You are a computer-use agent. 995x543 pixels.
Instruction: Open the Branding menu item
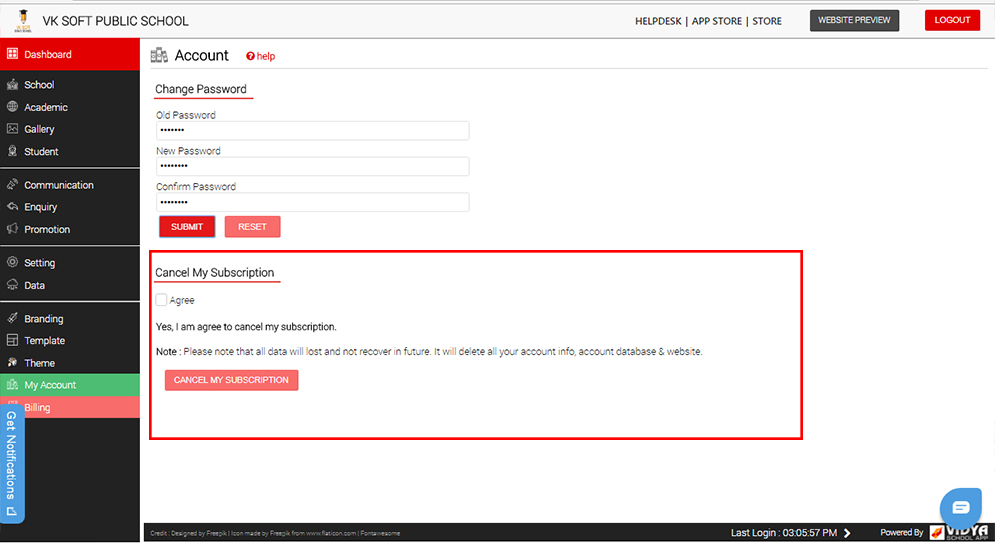[70, 318]
